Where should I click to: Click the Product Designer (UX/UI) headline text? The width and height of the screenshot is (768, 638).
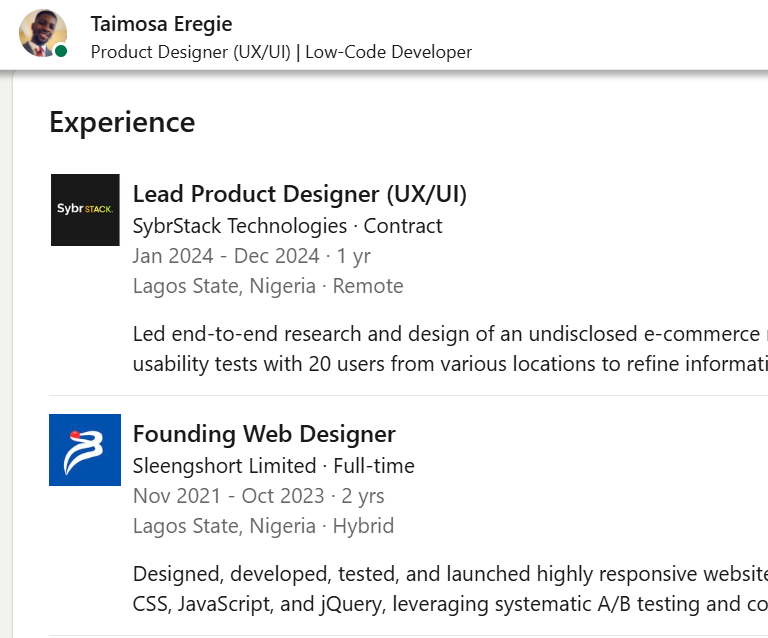[x=190, y=52]
